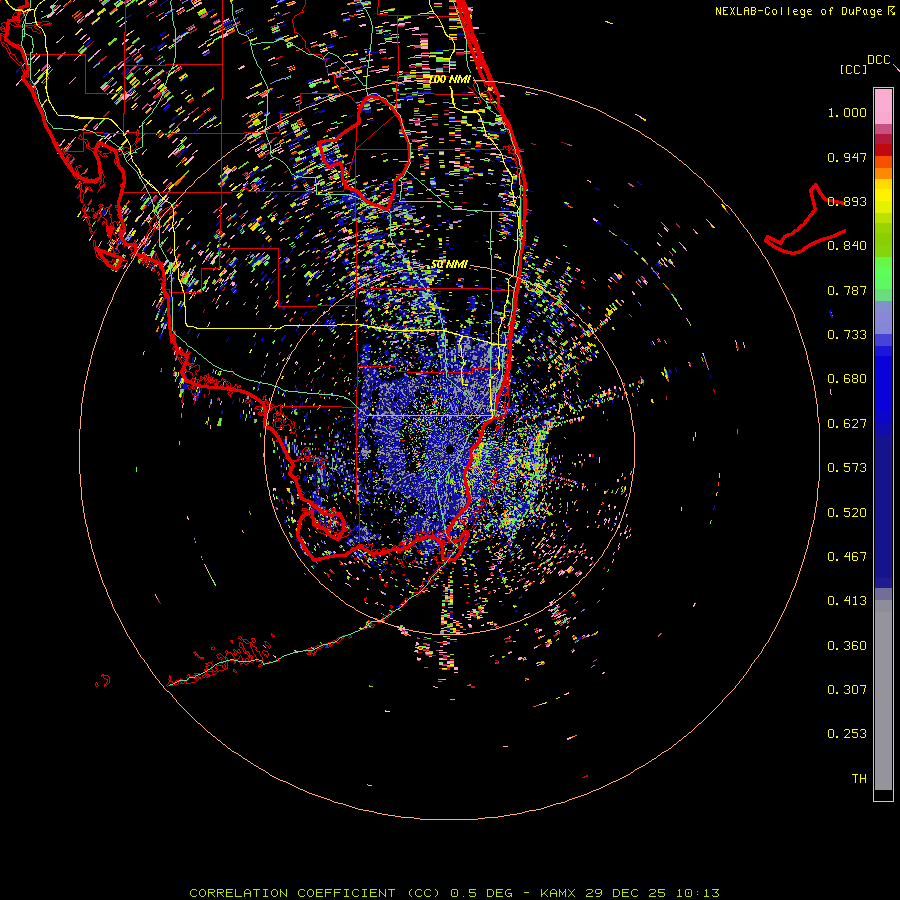Select the 0.413 scale value
The height and width of the screenshot is (900, 900).
(847, 601)
